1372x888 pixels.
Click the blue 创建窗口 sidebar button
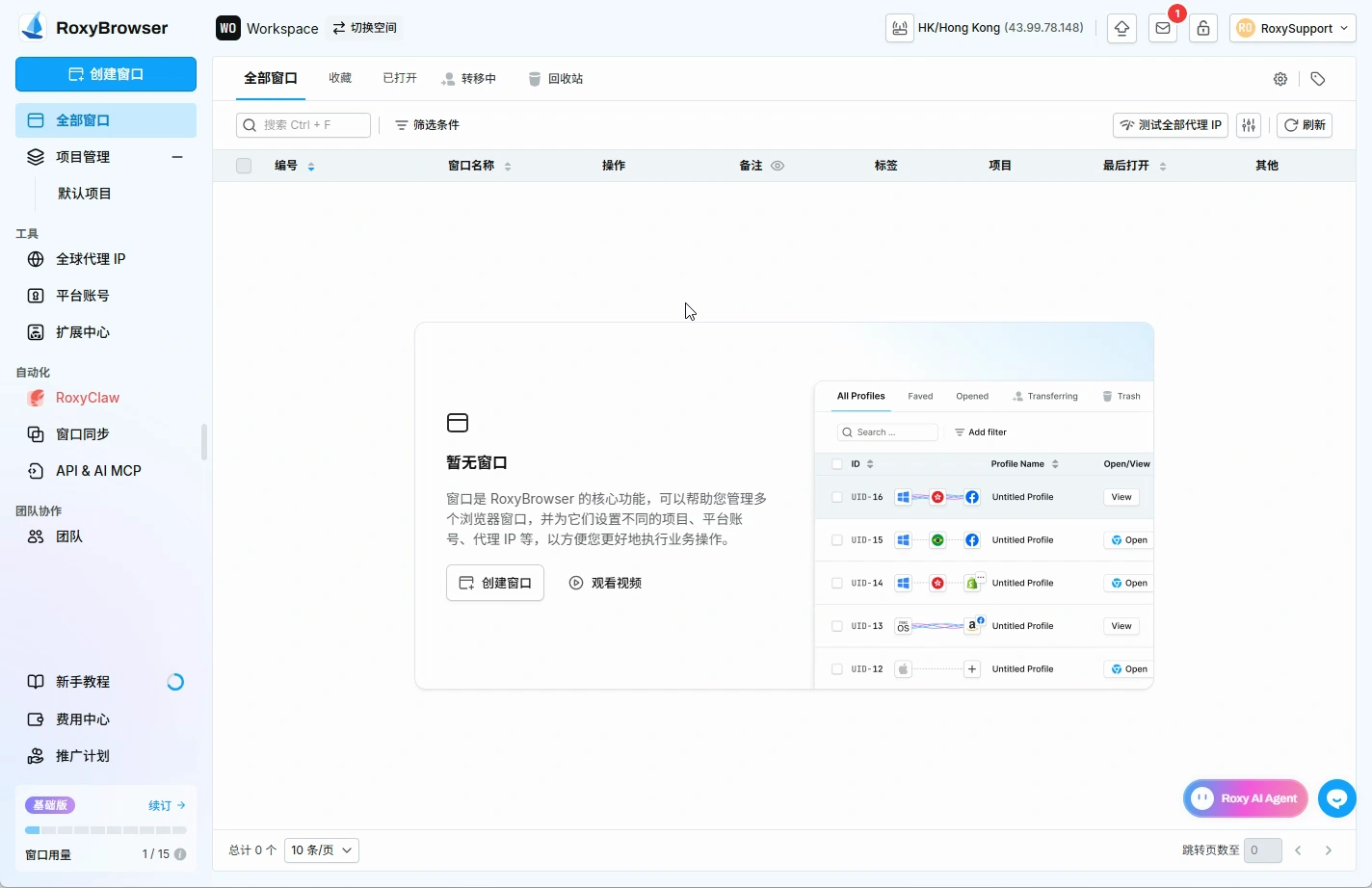pos(106,74)
